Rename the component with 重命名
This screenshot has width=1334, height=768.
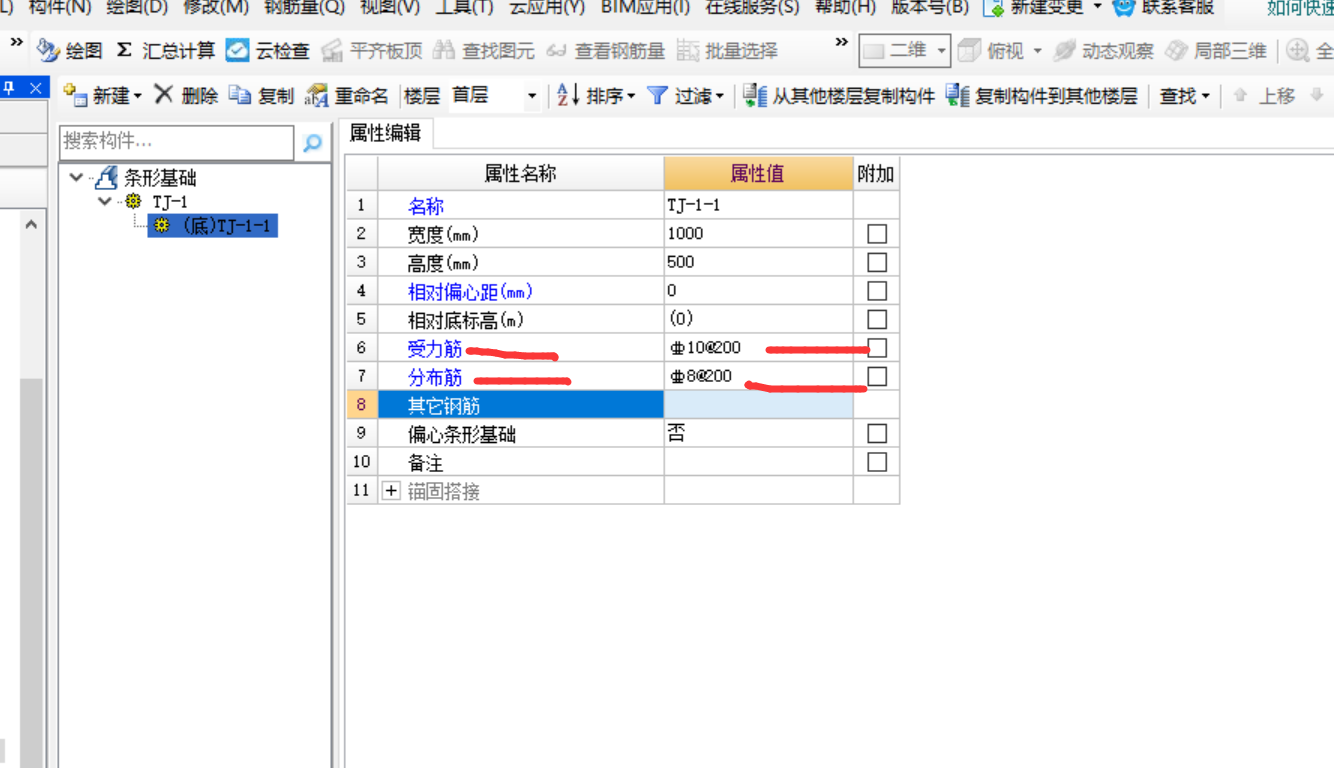pyautogui.click(x=346, y=96)
